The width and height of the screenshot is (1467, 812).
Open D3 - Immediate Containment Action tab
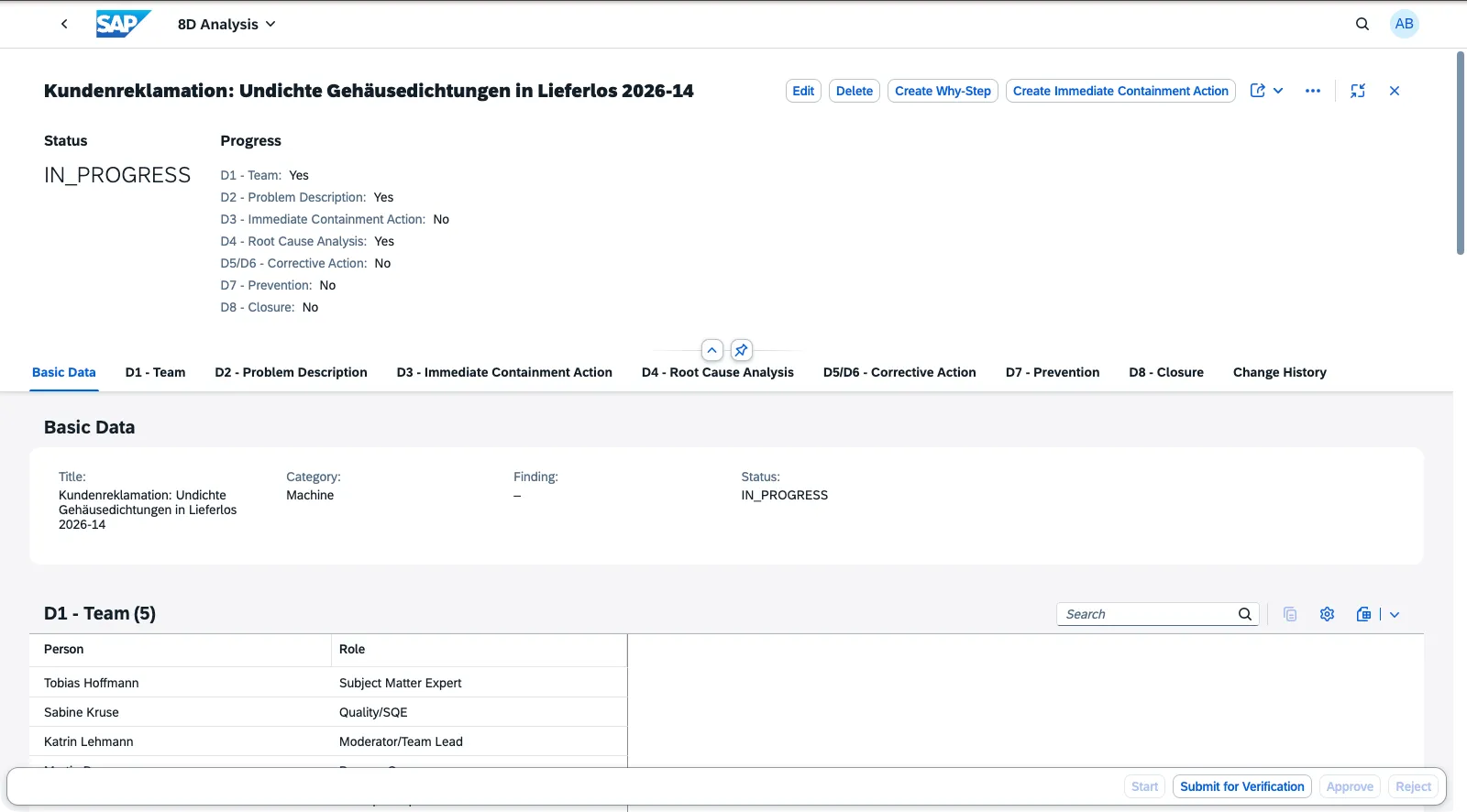pyautogui.click(x=504, y=372)
